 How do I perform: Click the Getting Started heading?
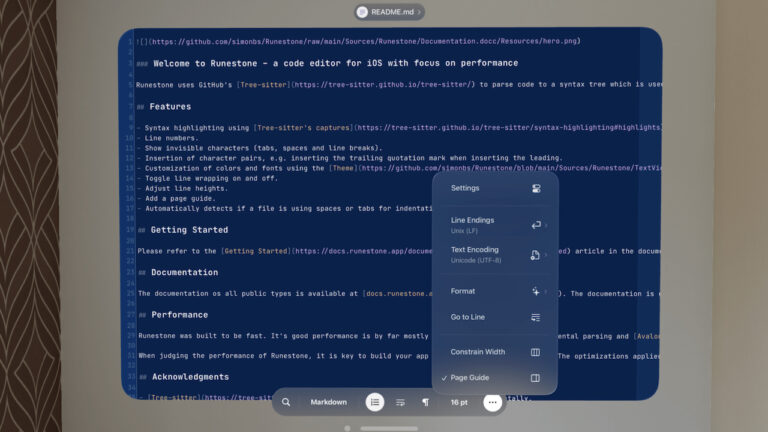pos(189,230)
